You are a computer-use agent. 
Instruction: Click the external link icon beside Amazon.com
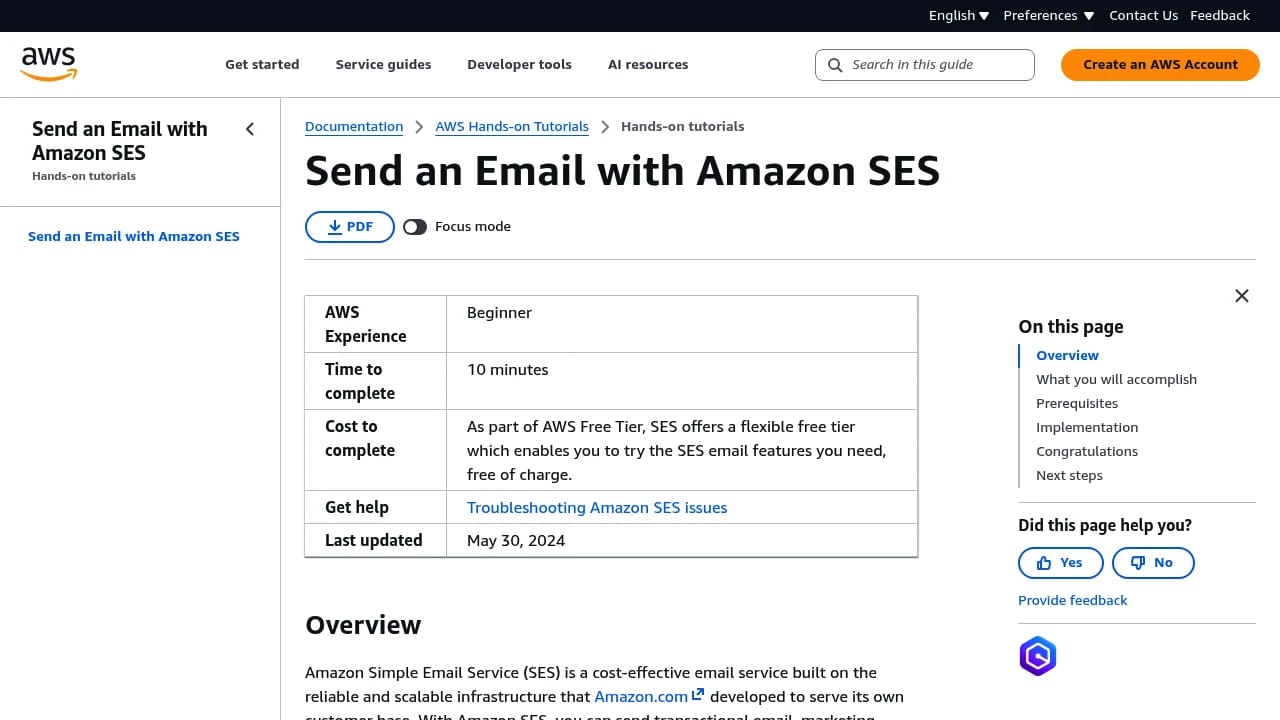click(x=698, y=693)
